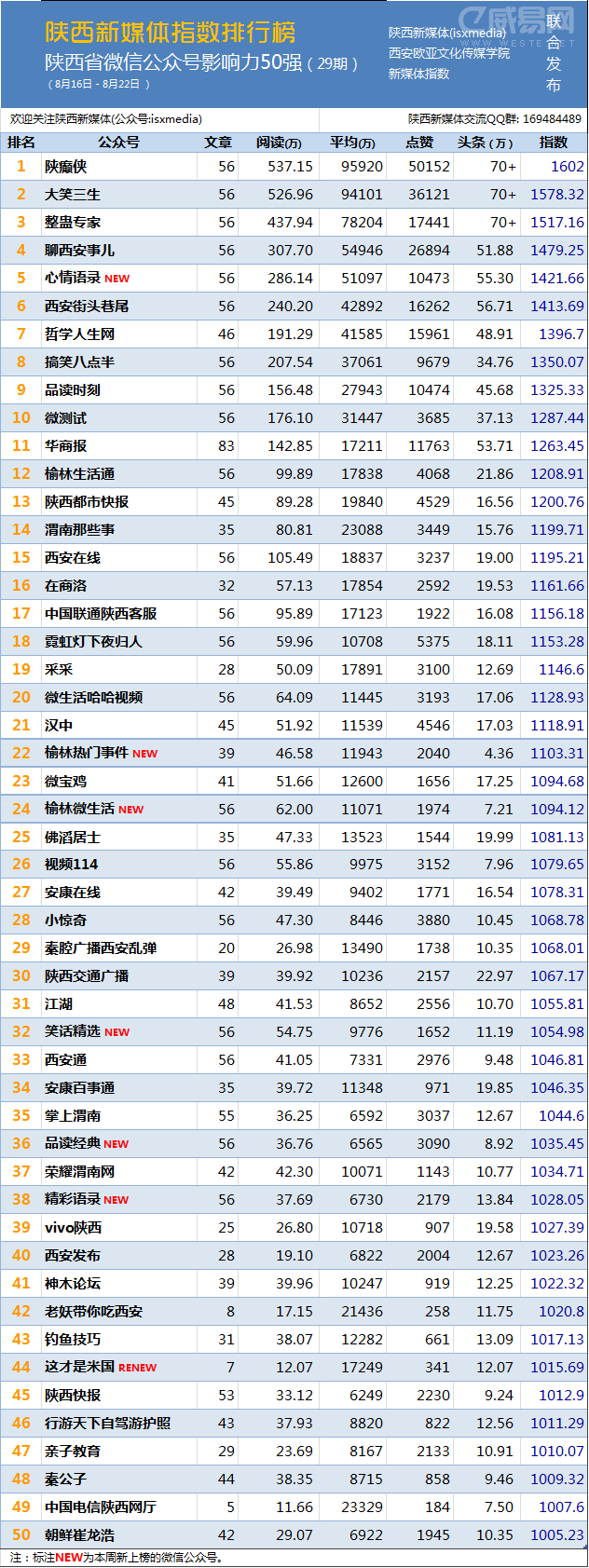Click the NEW label beside 品读经典

[116, 1144]
